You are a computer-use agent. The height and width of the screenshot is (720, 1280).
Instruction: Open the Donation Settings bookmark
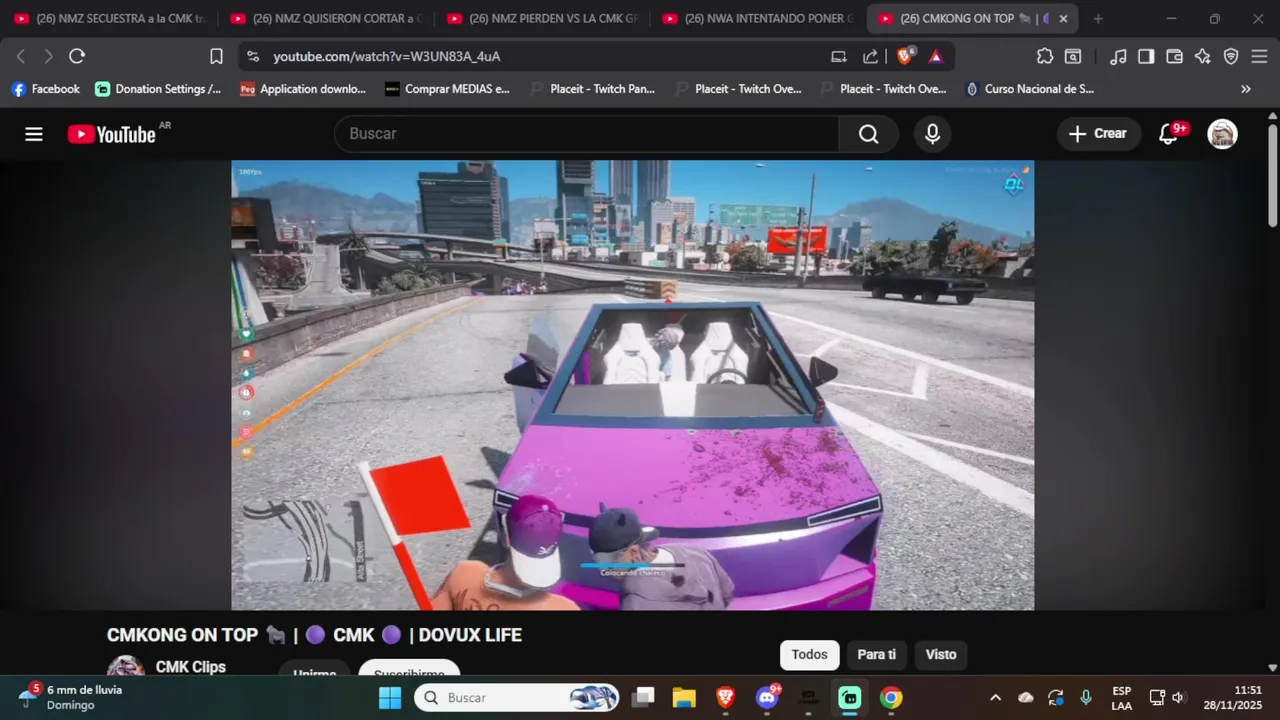click(x=159, y=89)
